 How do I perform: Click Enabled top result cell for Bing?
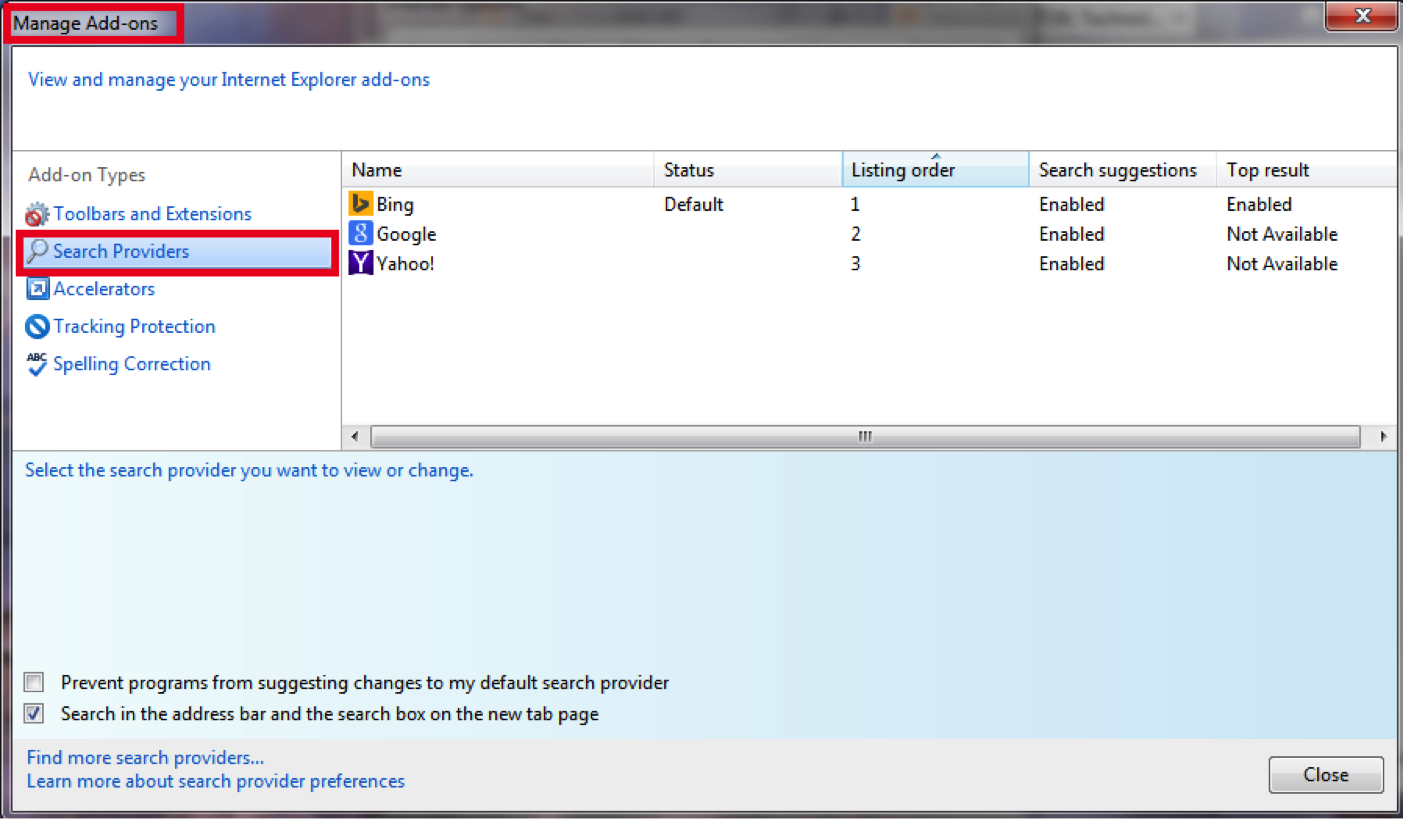coord(1259,204)
